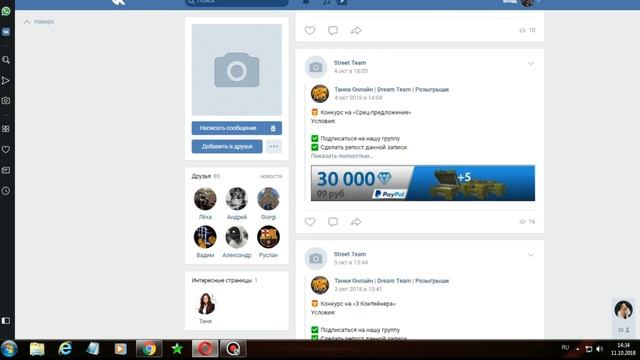640x360 pixels.
Task: Click the VK logo in the header
Action: click(118, 2)
